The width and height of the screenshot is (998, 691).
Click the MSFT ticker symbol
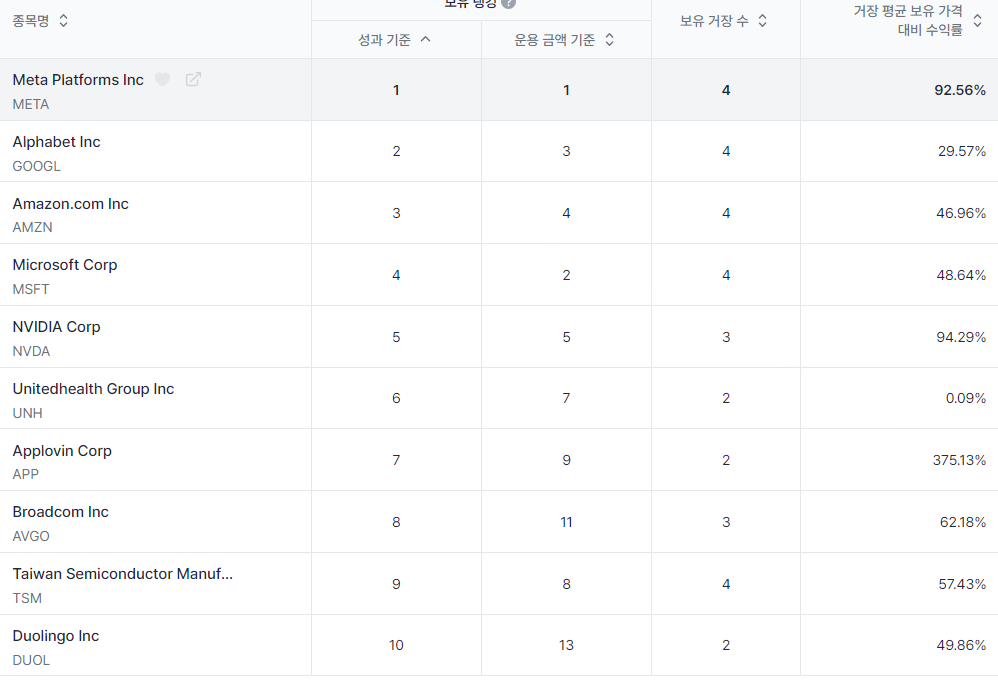pos(31,290)
